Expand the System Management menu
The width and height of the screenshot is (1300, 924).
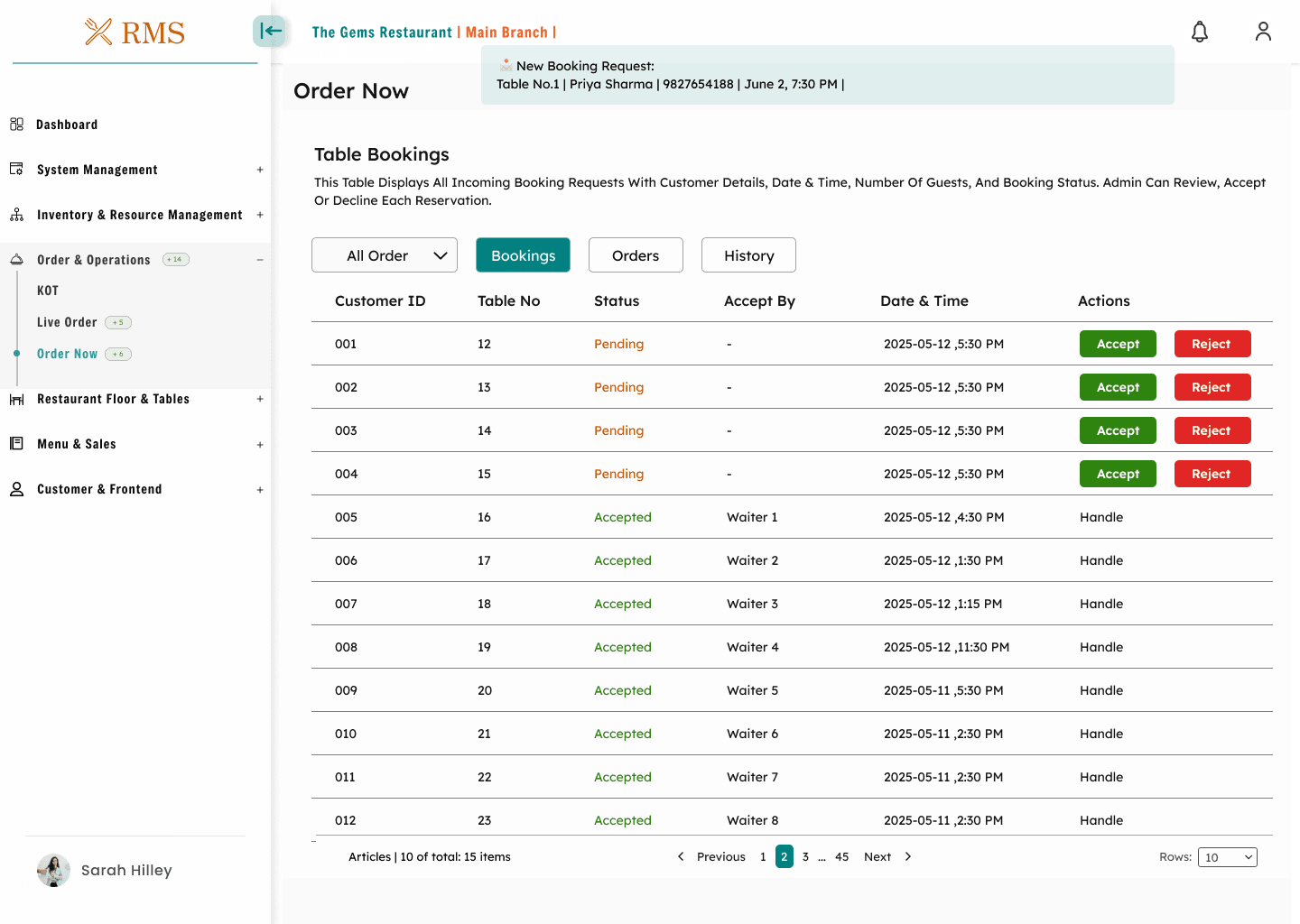(260, 170)
